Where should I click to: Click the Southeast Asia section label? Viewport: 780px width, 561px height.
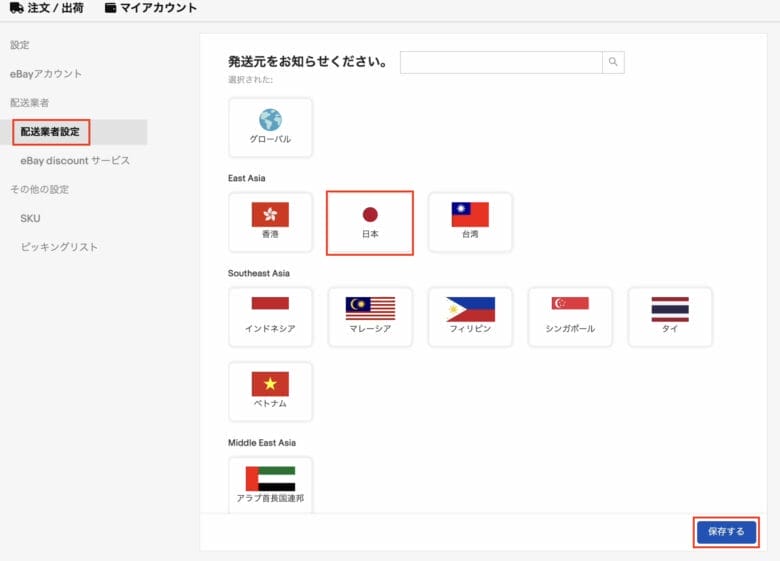(x=259, y=273)
